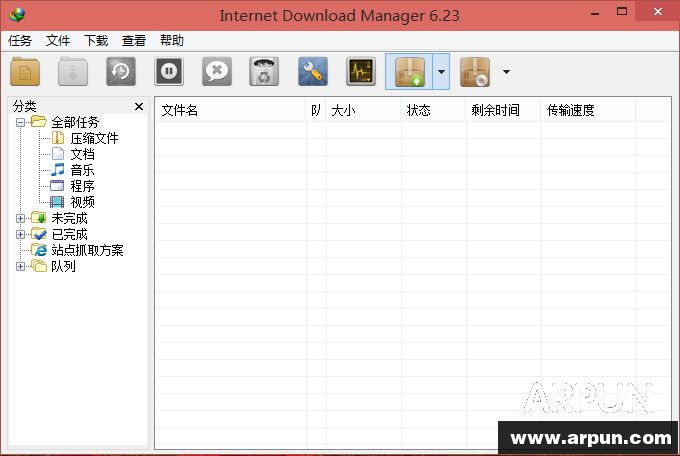Select the 音乐 category
This screenshot has width=680, height=456.
[82, 170]
